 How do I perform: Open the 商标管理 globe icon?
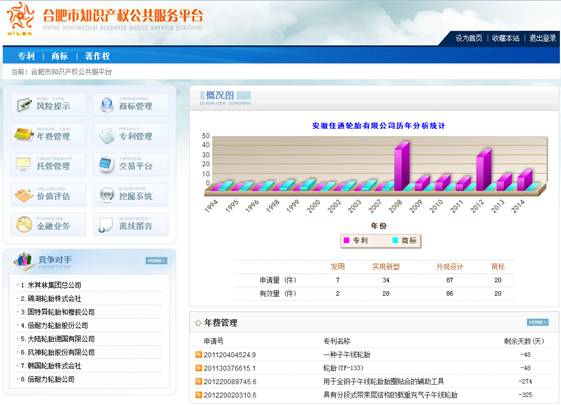[107, 105]
